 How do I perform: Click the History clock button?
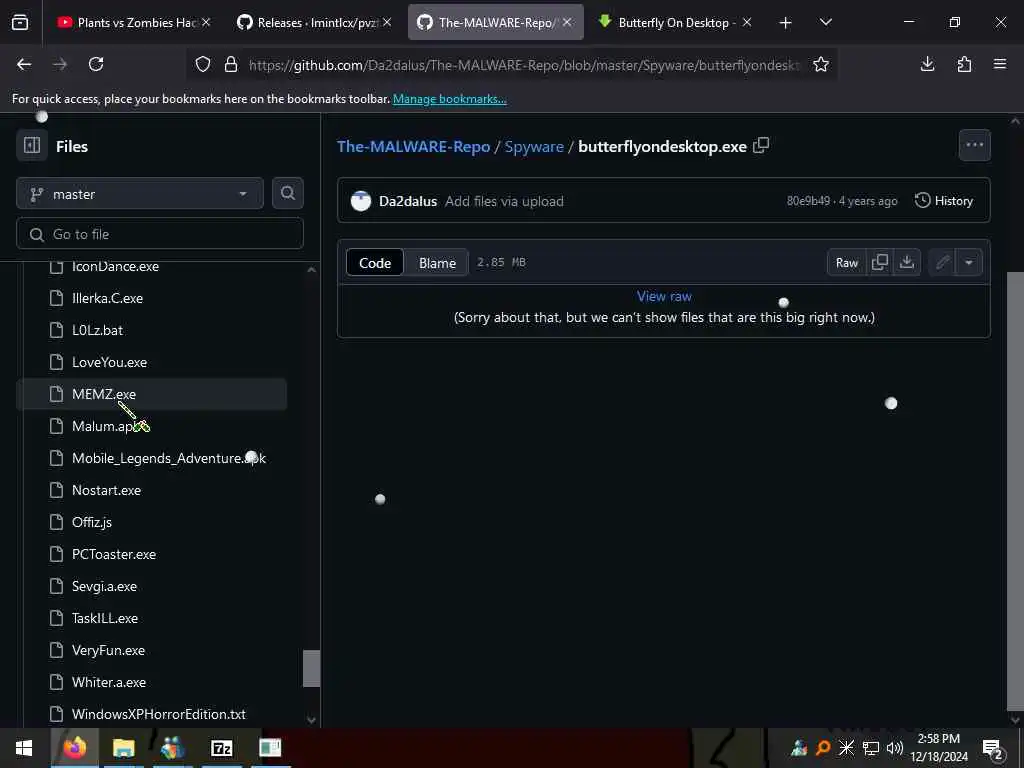coord(944,200)
